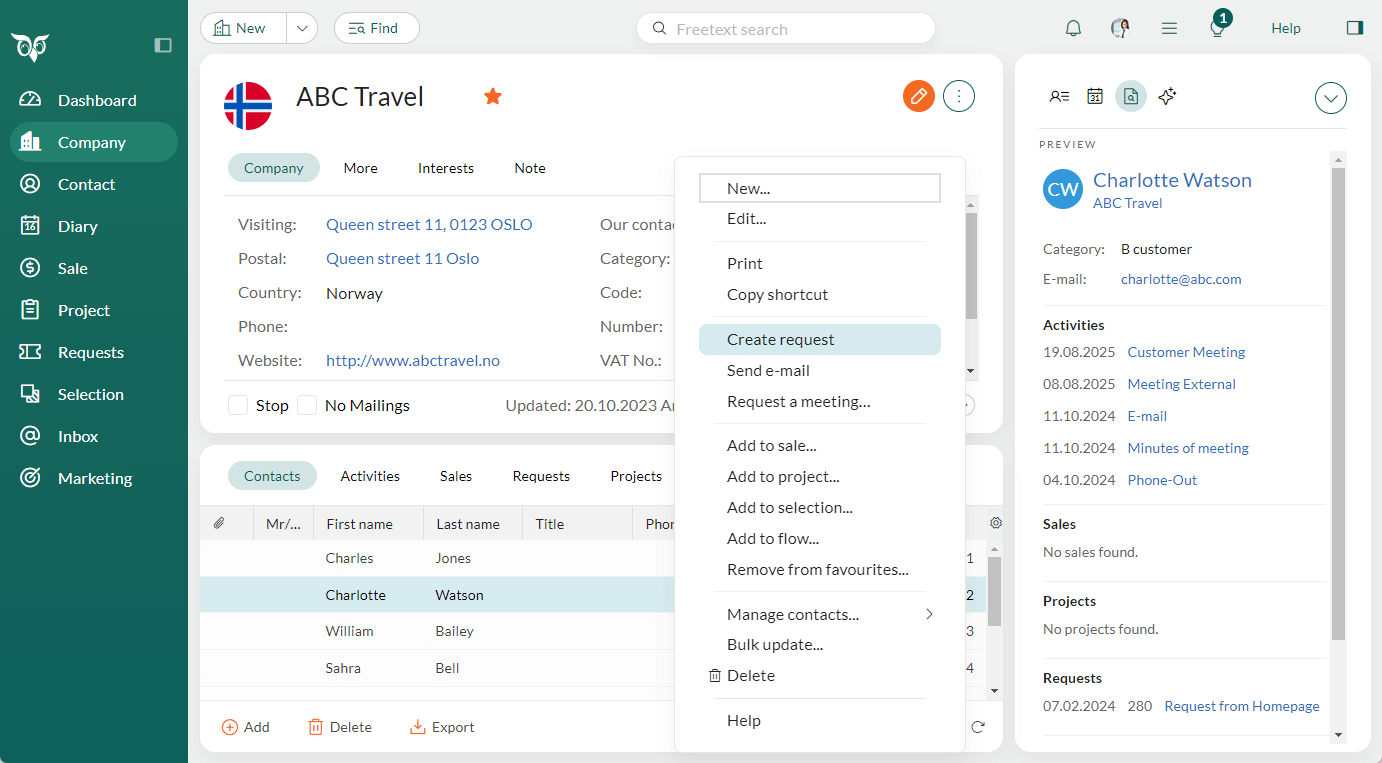Open the AI sparkle icon in side panel
Image resolution: width=1382 pixels, height=763 pixels.
pos(1167,96)
